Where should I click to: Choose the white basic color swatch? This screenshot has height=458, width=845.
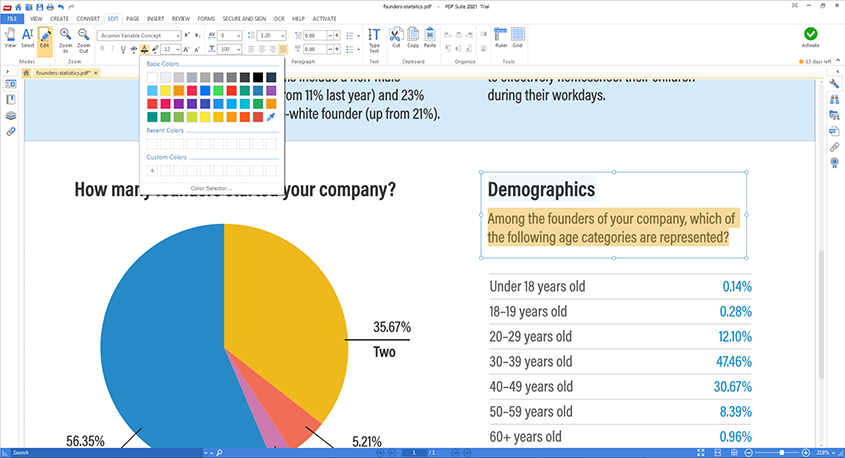153,78
